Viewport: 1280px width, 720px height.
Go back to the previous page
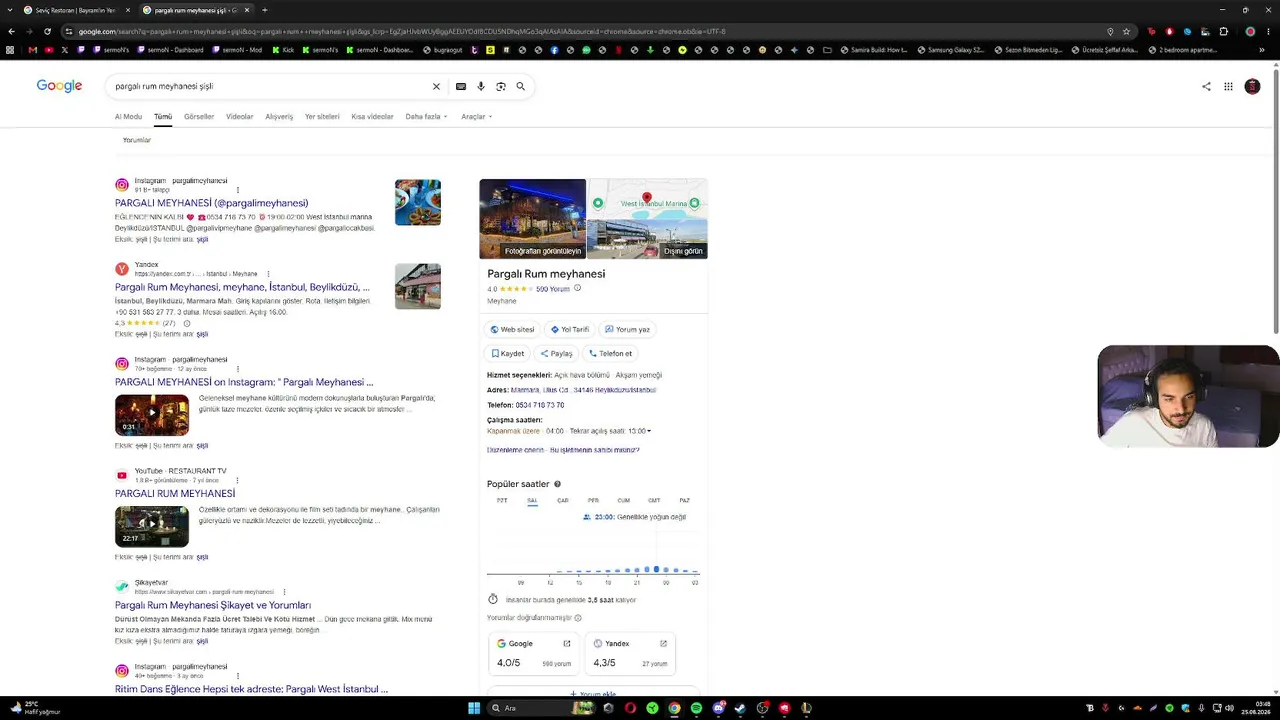[x=11, y=31]
